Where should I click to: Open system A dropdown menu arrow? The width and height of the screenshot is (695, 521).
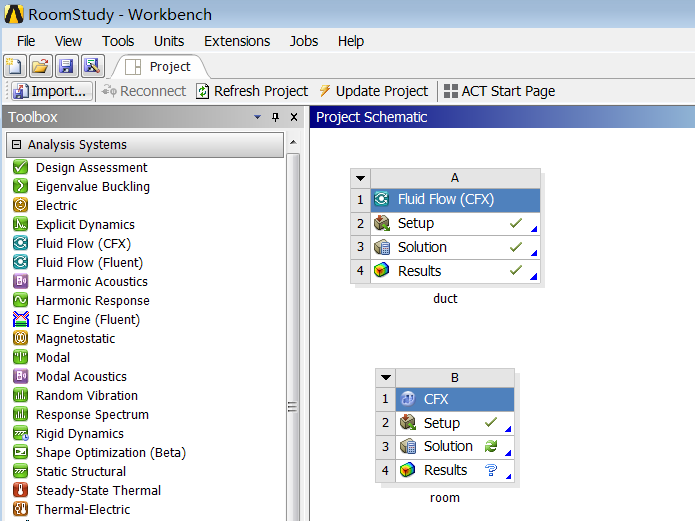(x=360, y=178)
